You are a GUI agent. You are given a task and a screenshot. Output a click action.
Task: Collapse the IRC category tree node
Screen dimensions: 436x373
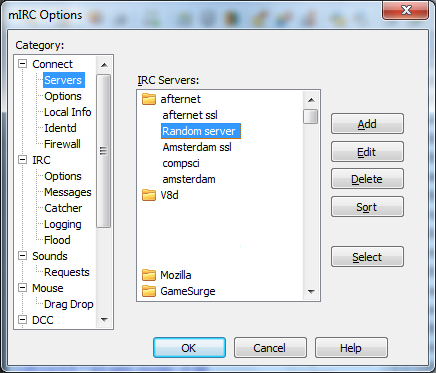[x=22, y=160]
